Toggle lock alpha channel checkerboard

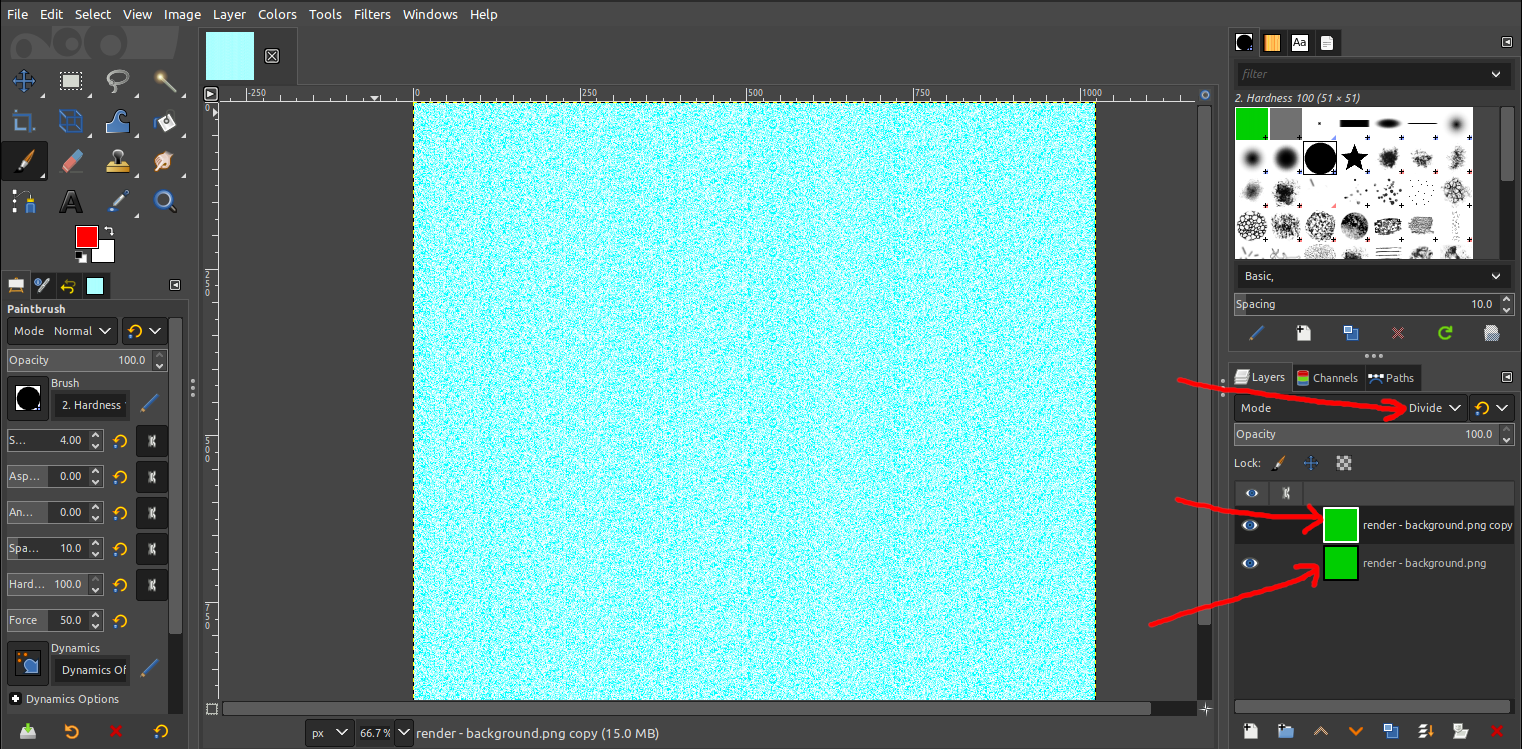pos(1344,463)
